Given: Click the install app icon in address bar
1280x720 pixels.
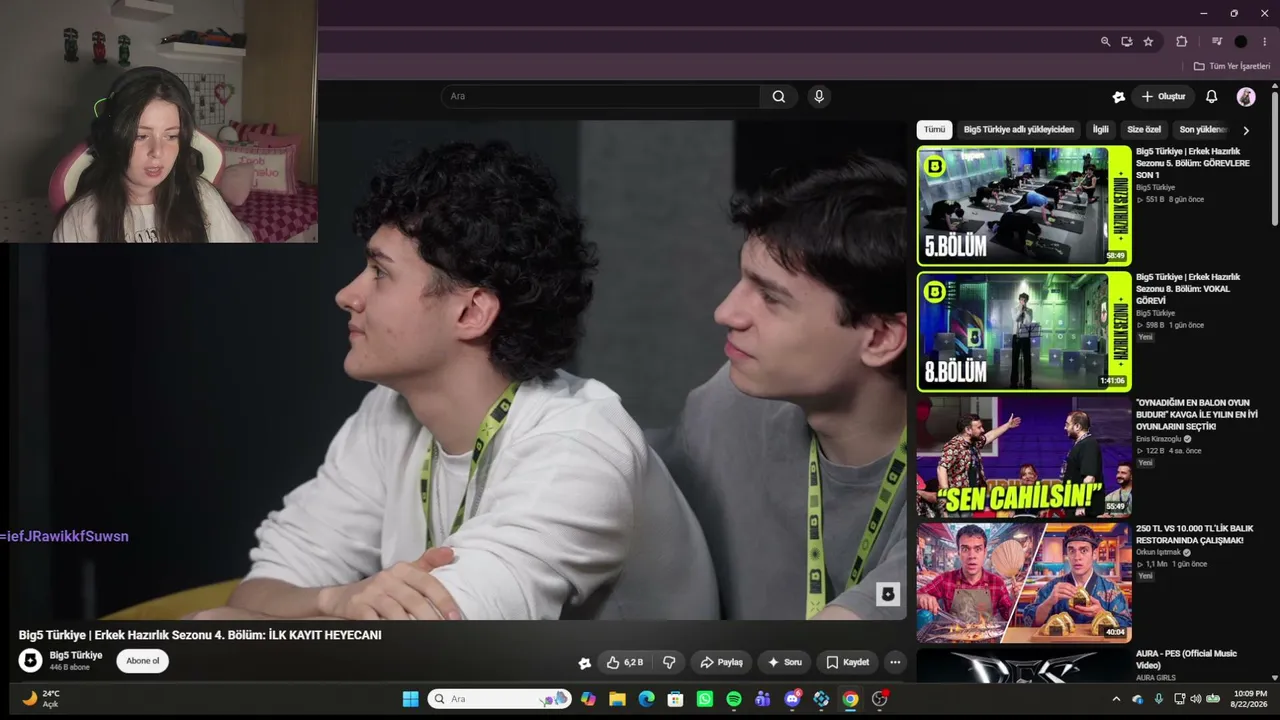Looking at the screenshot, I should click(1127, 42).
